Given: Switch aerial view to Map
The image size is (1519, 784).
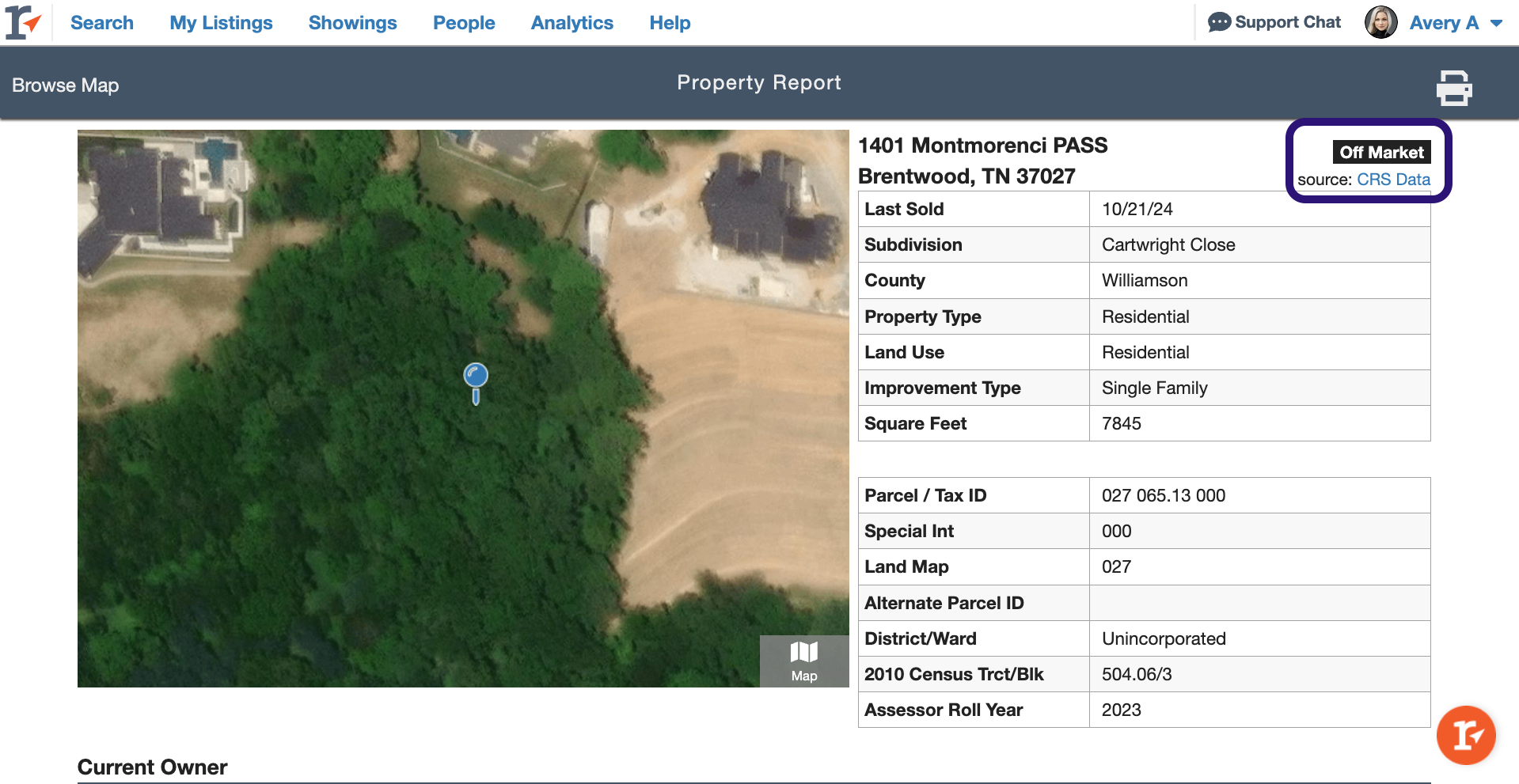Looking at the screenshot, I should pyautogui.click(x=803, y=661).
